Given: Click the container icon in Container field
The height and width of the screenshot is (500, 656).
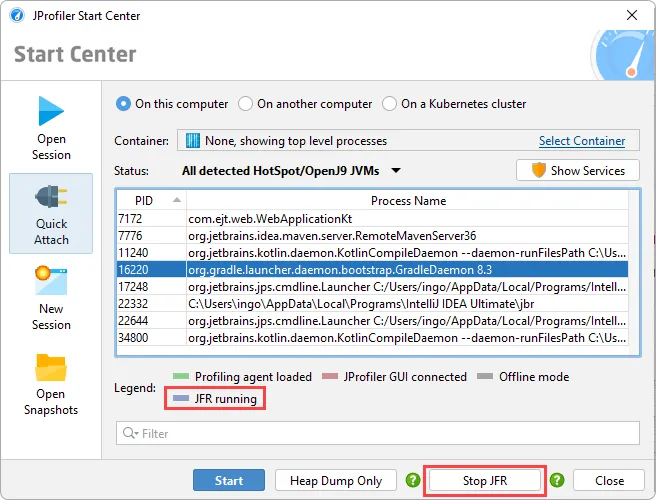Looking at the screenshot, I should pyautogui.click(x=192, y=141).
